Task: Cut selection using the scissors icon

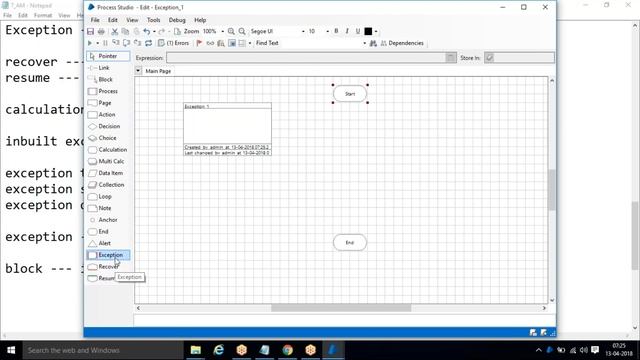Action: pos(115,31)
